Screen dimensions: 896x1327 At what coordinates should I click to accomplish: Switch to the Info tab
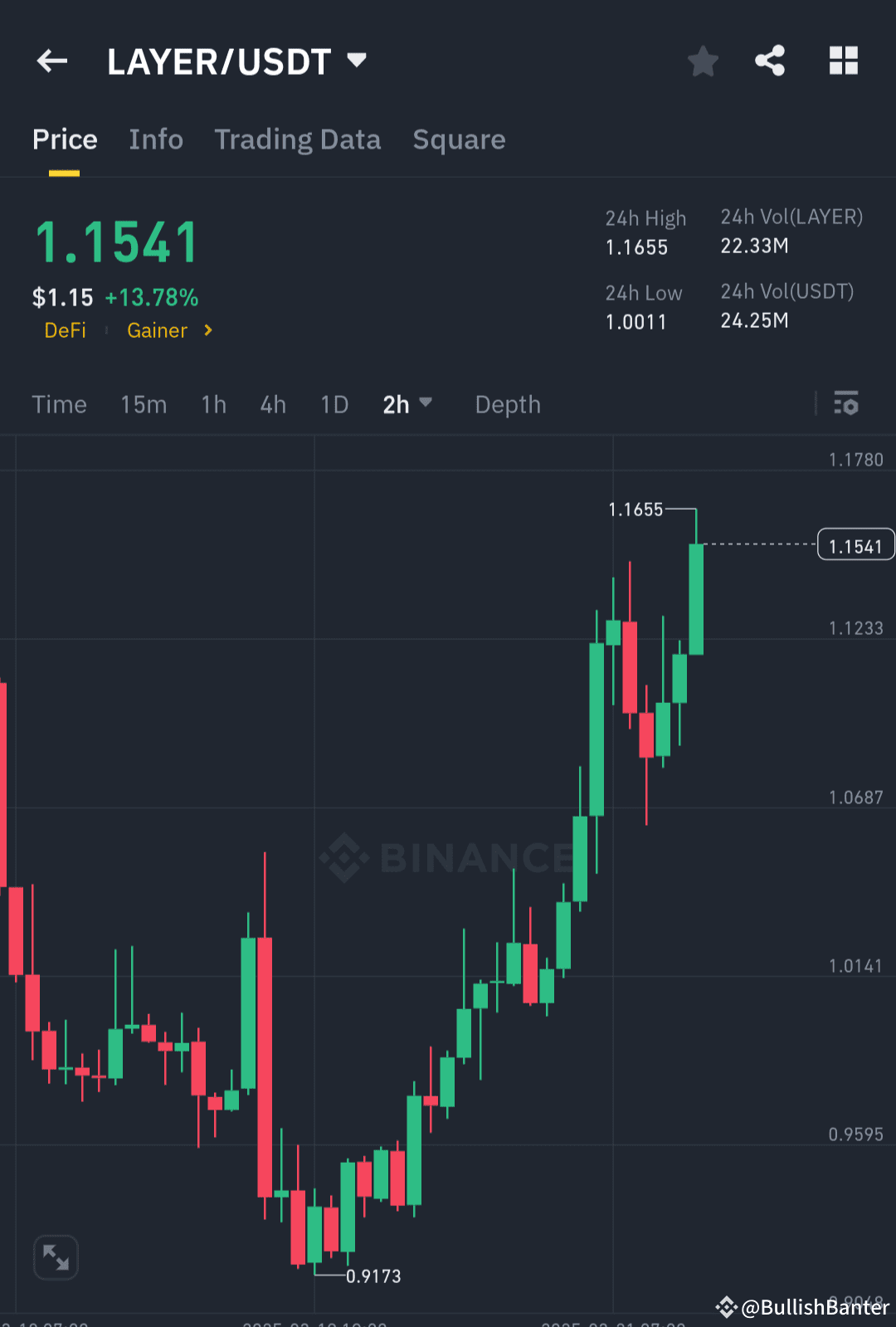click(x=156, y=139)
